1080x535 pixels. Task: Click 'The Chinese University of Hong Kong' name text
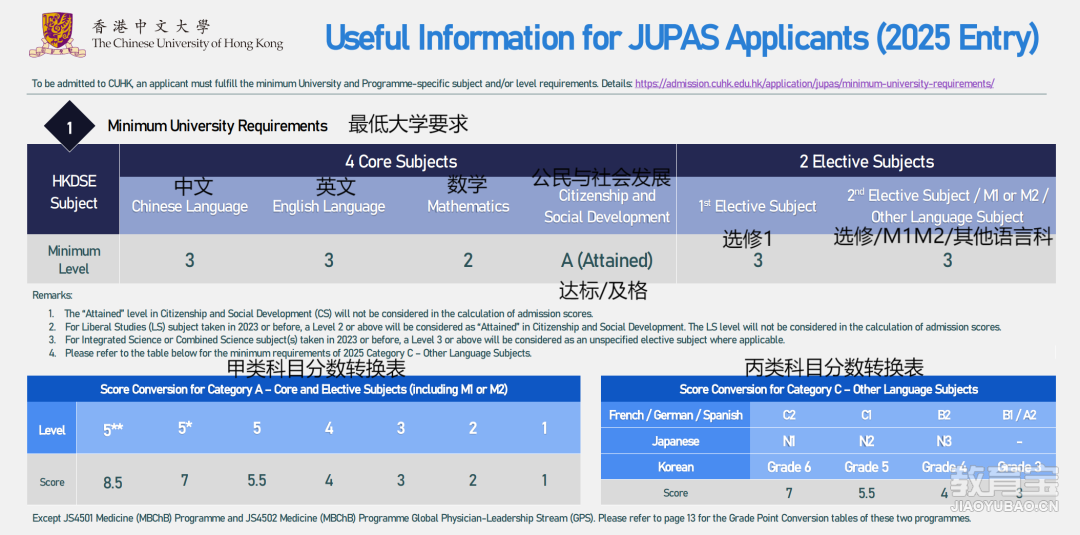click(187, 44)
